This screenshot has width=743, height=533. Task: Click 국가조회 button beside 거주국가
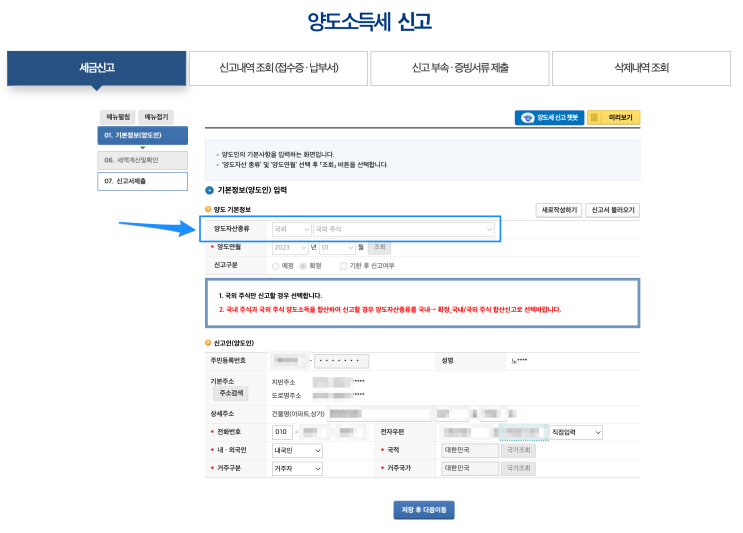[518, 469]
